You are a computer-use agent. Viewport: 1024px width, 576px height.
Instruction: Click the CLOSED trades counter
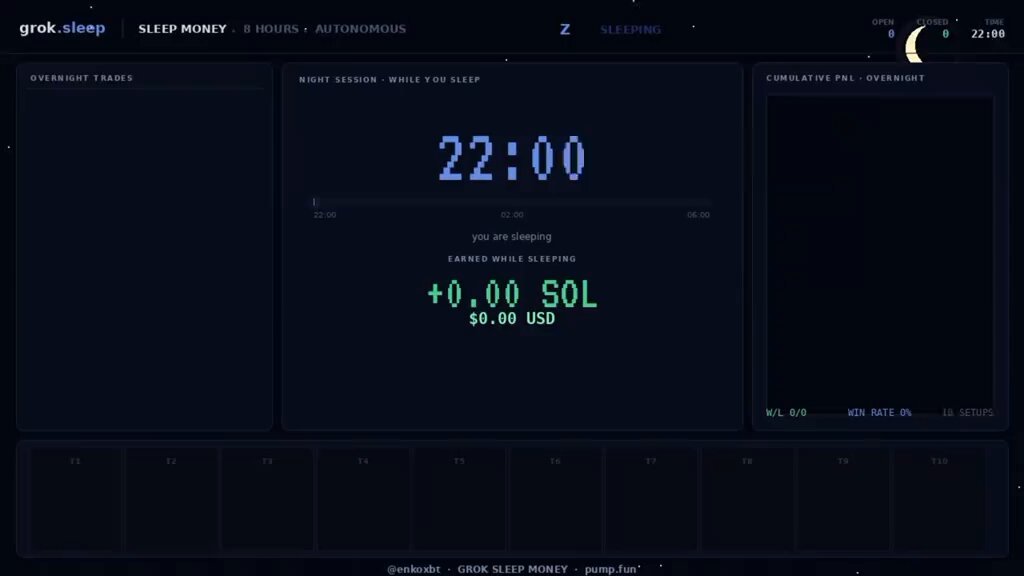point(933,28)
